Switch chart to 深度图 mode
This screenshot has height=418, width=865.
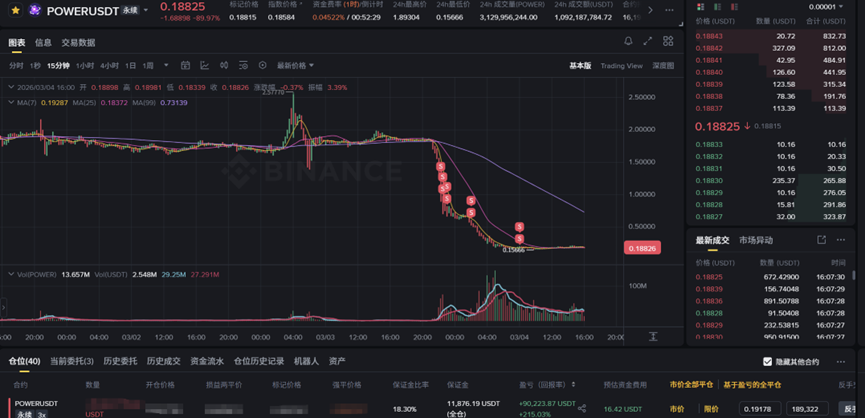pyautogui.click(x=663, y=66)
